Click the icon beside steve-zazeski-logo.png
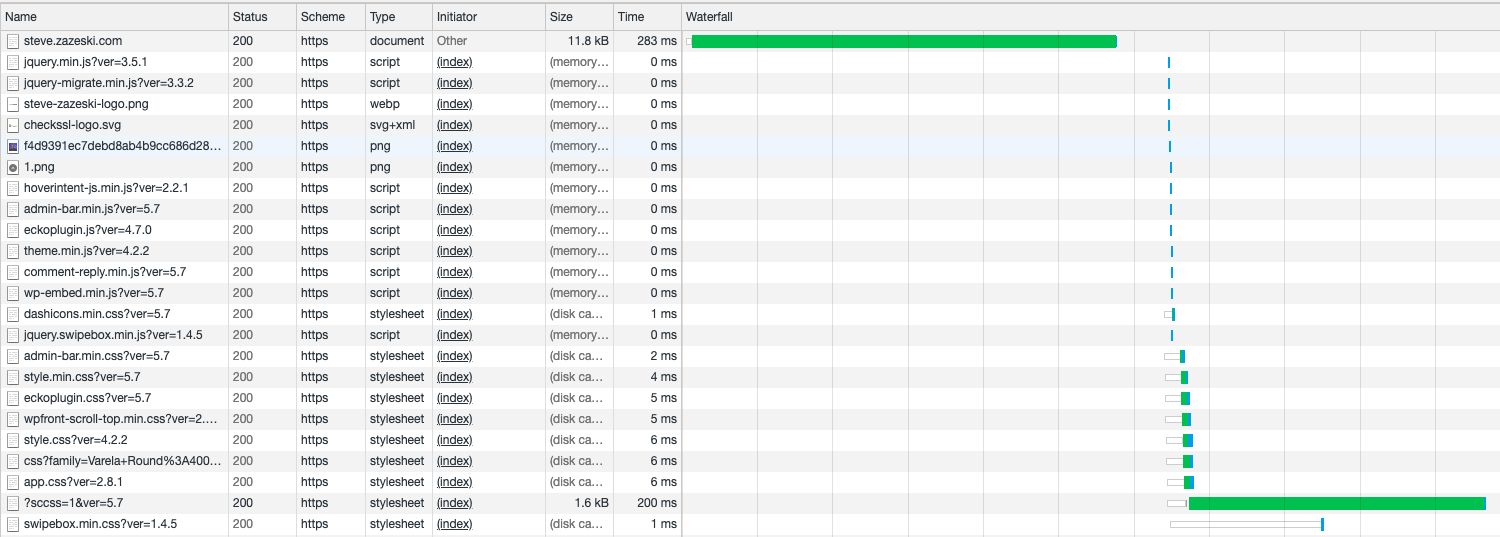Image resolution: width=1500 pixels, height=537 pixels. pyautogui.click(x=13, y=104)
